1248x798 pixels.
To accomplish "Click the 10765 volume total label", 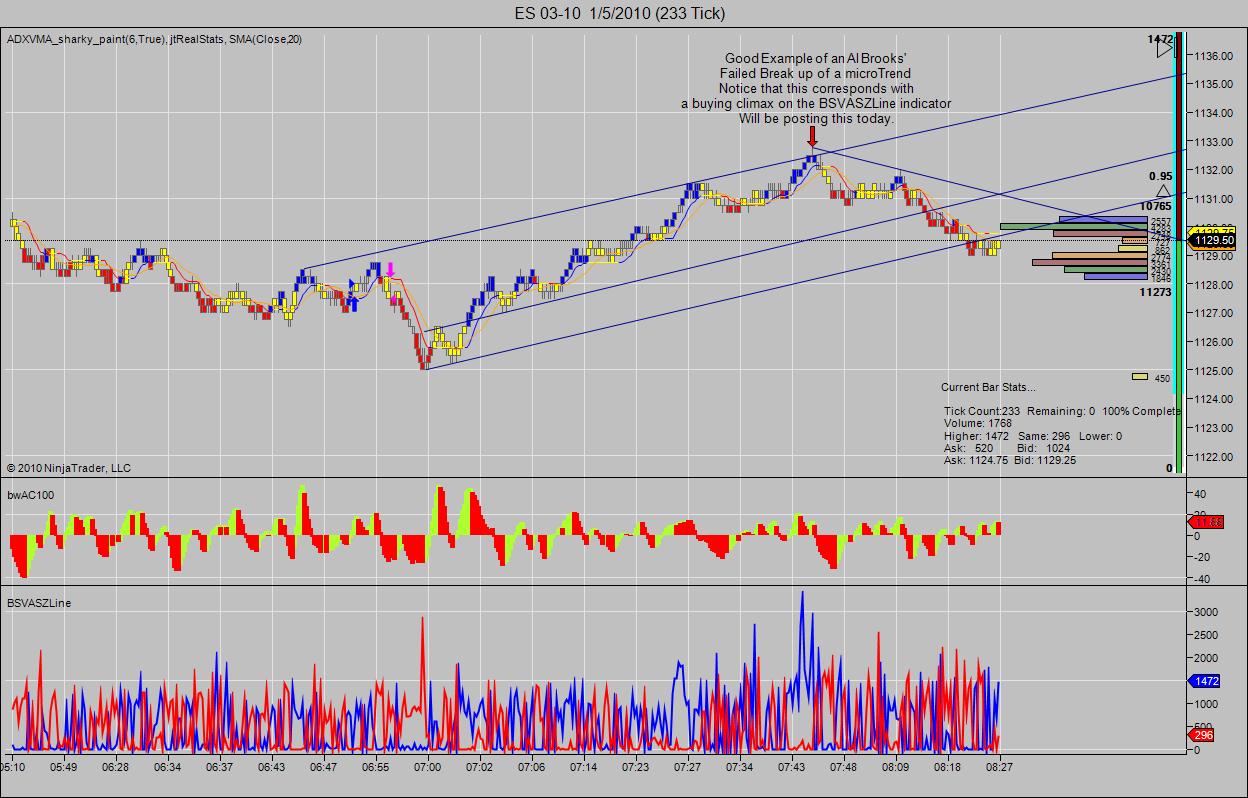I will pyautogui.click(x=1155, y=205).
